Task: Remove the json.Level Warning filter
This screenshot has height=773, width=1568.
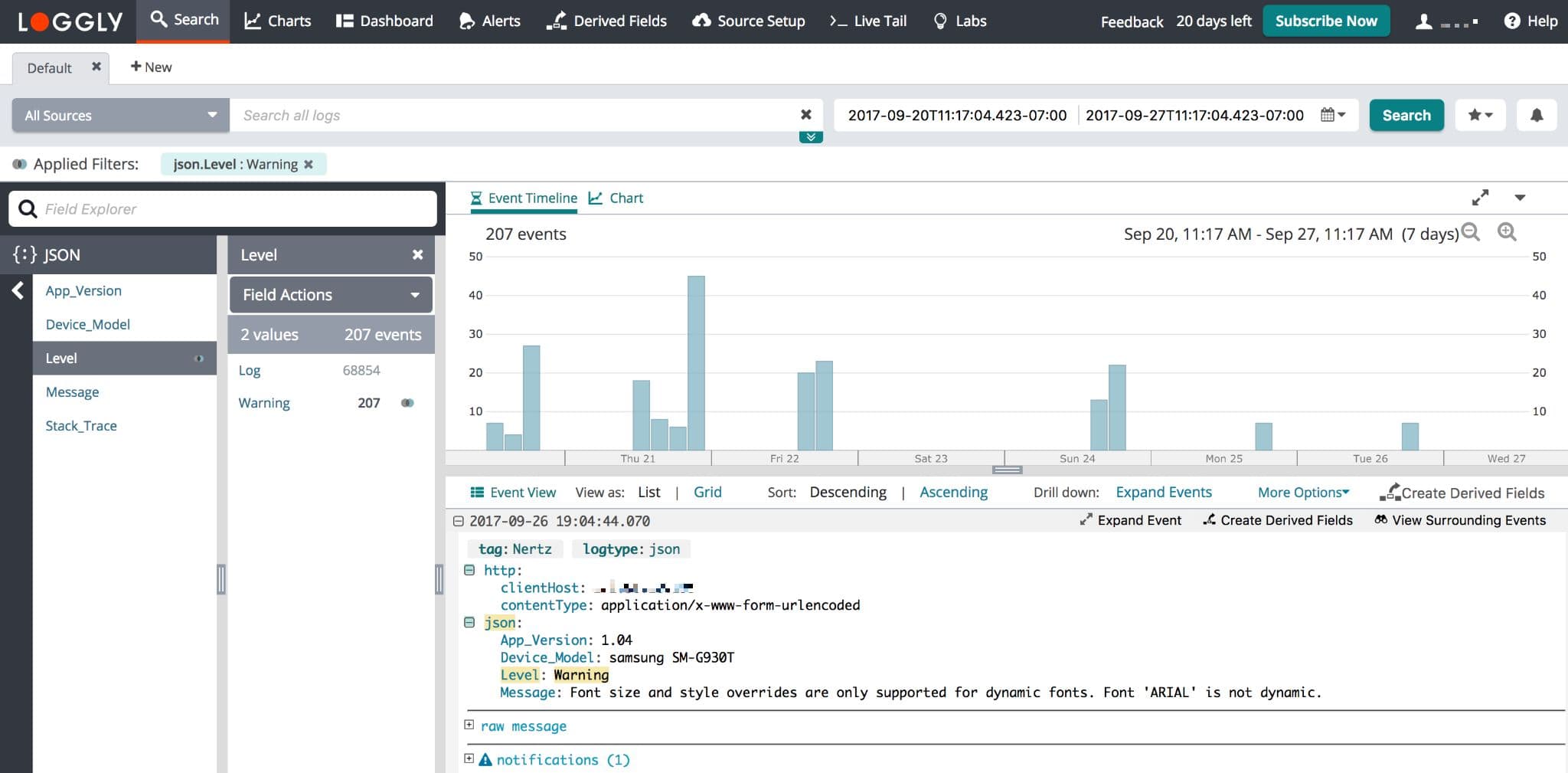Action: pos(309,164)
